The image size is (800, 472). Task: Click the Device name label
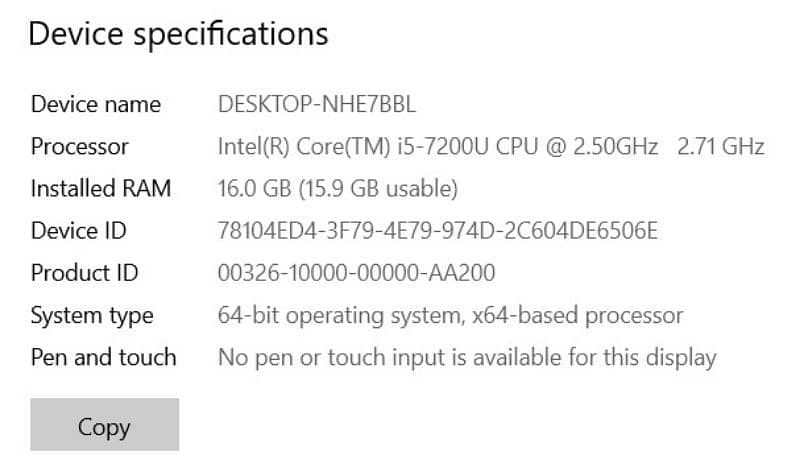[x=96, y=104]
